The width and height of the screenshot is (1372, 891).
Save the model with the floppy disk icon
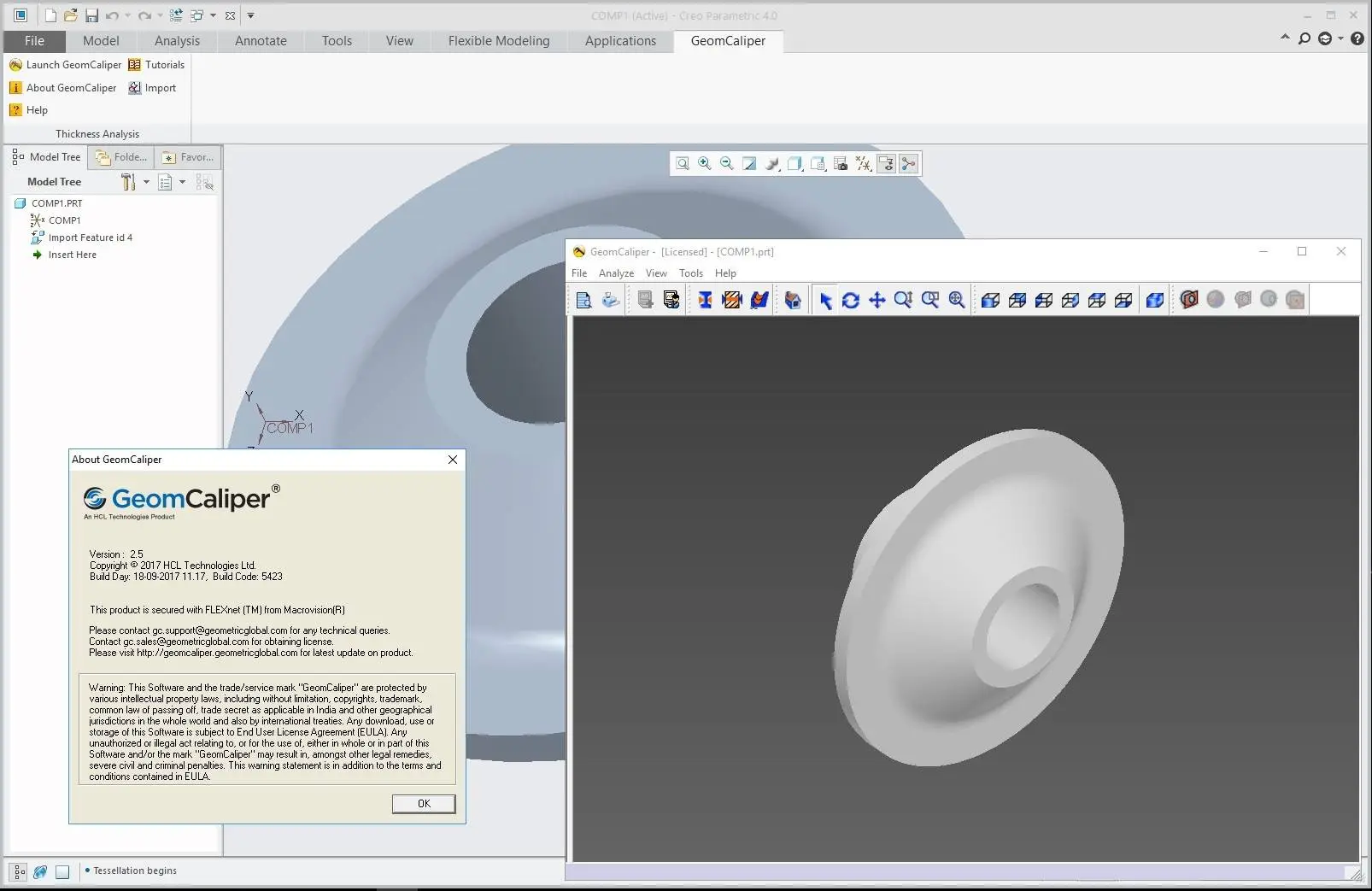[x=91, y=15]
